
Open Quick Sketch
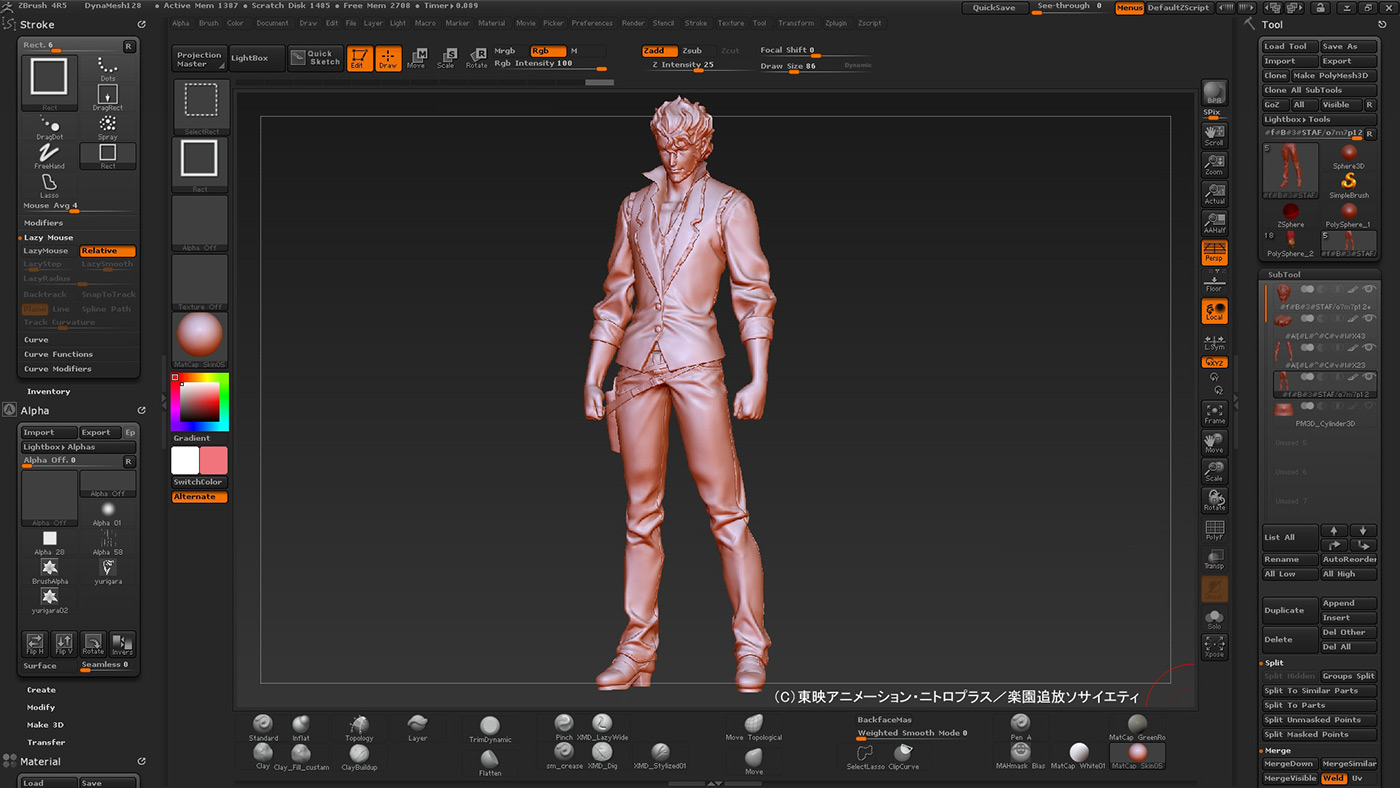[316, 58]
